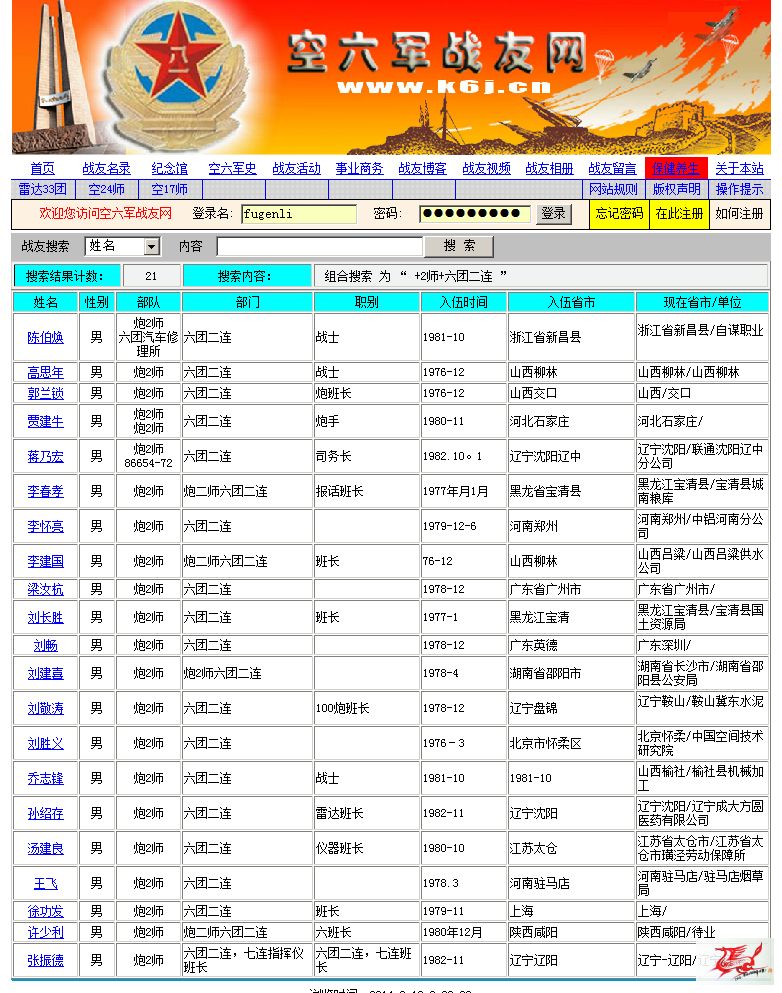782x993 pixels.
Task: Expand the 姓名 search type dropdown
Action: coord(123,246)
